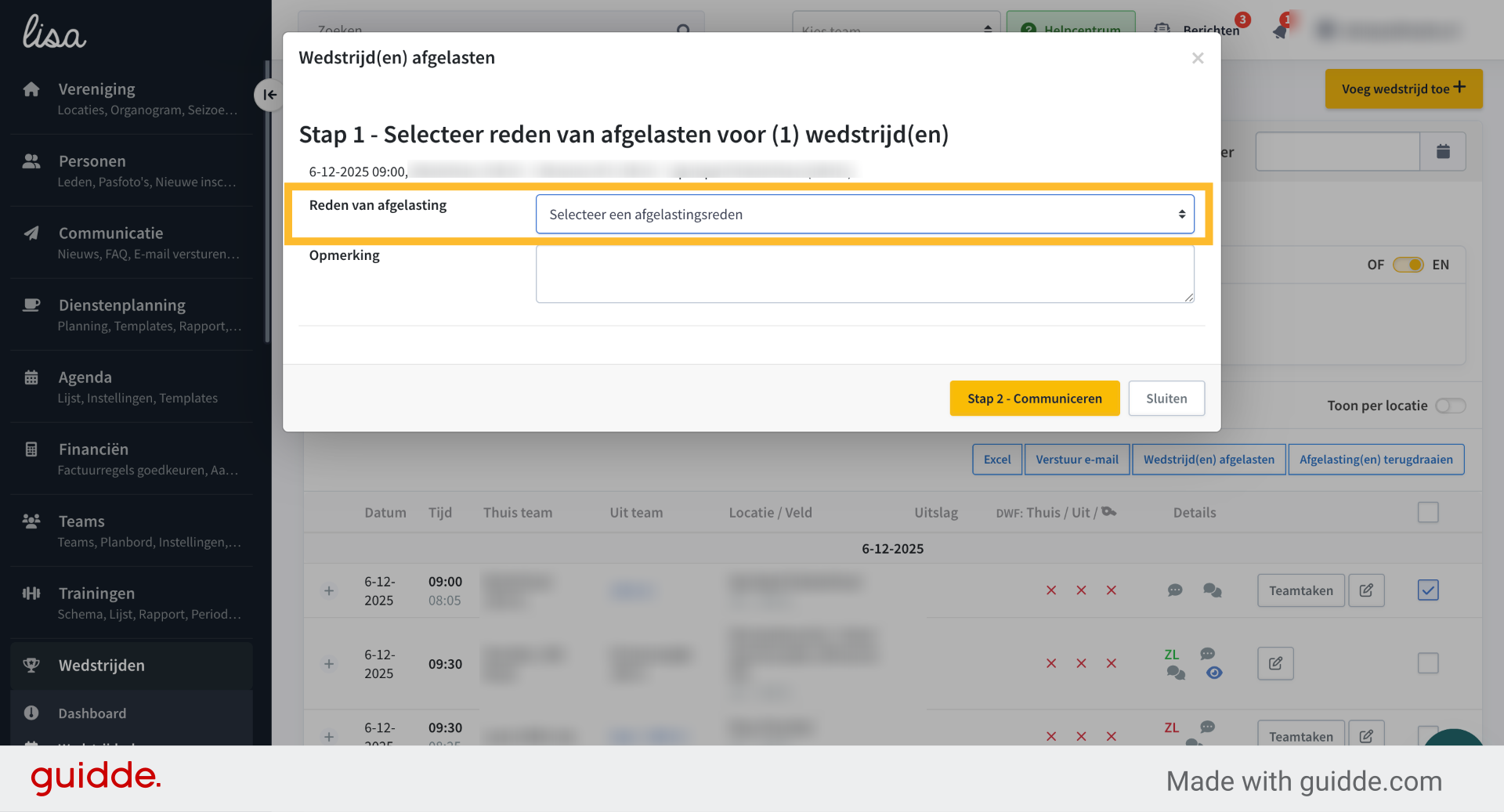Open the date picker calendar icon

point(1443,151)
